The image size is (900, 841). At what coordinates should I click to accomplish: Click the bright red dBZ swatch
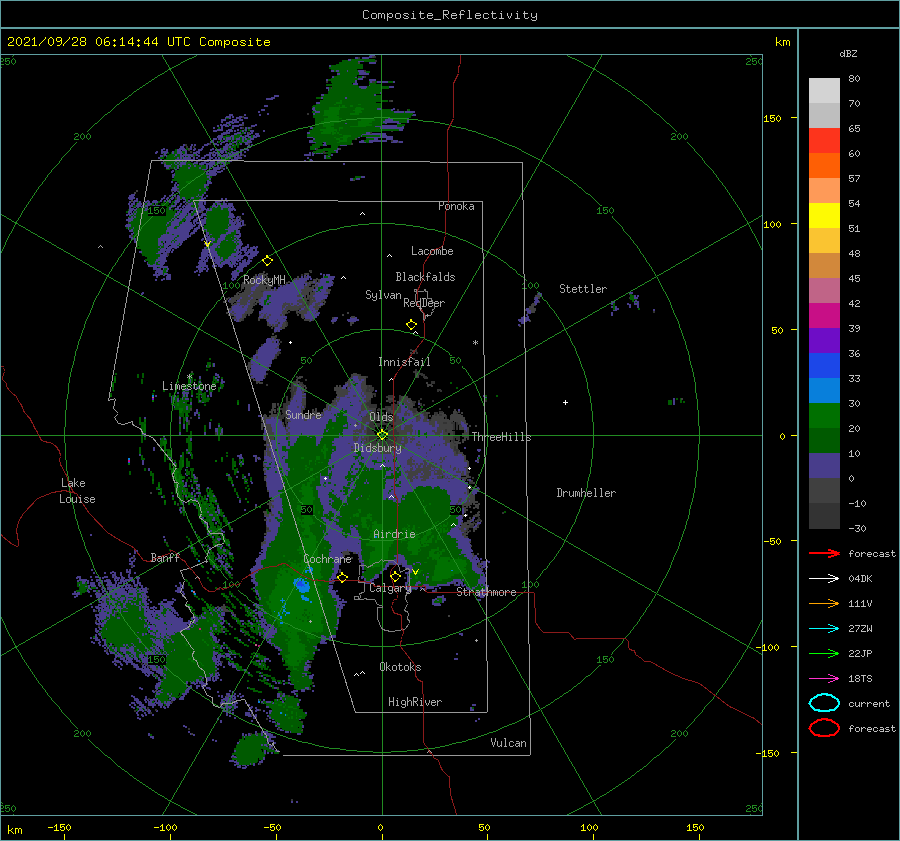[x=824, y=140]
